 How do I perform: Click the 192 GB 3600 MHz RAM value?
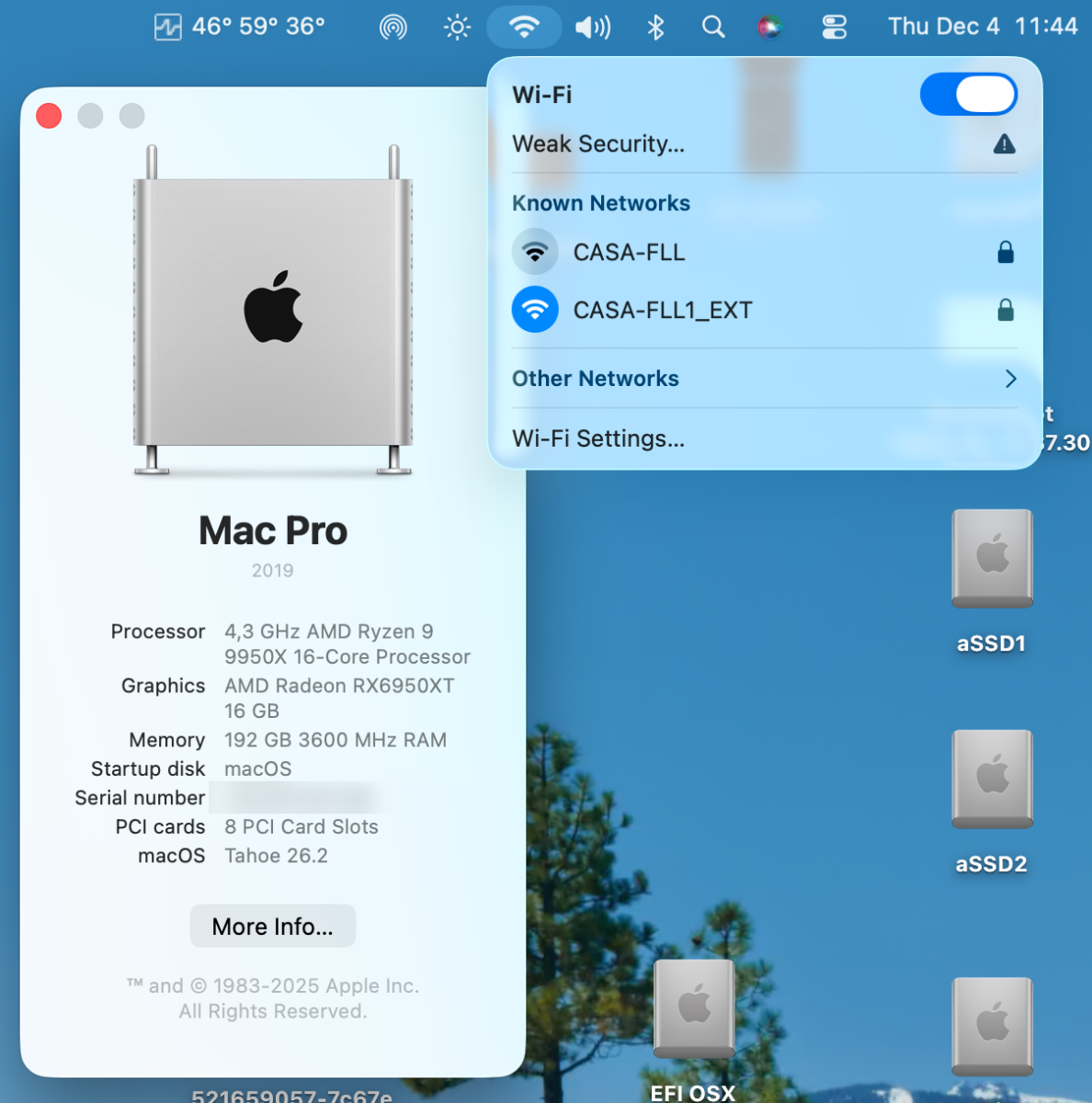pyautogui.click(x=336, y=740)
